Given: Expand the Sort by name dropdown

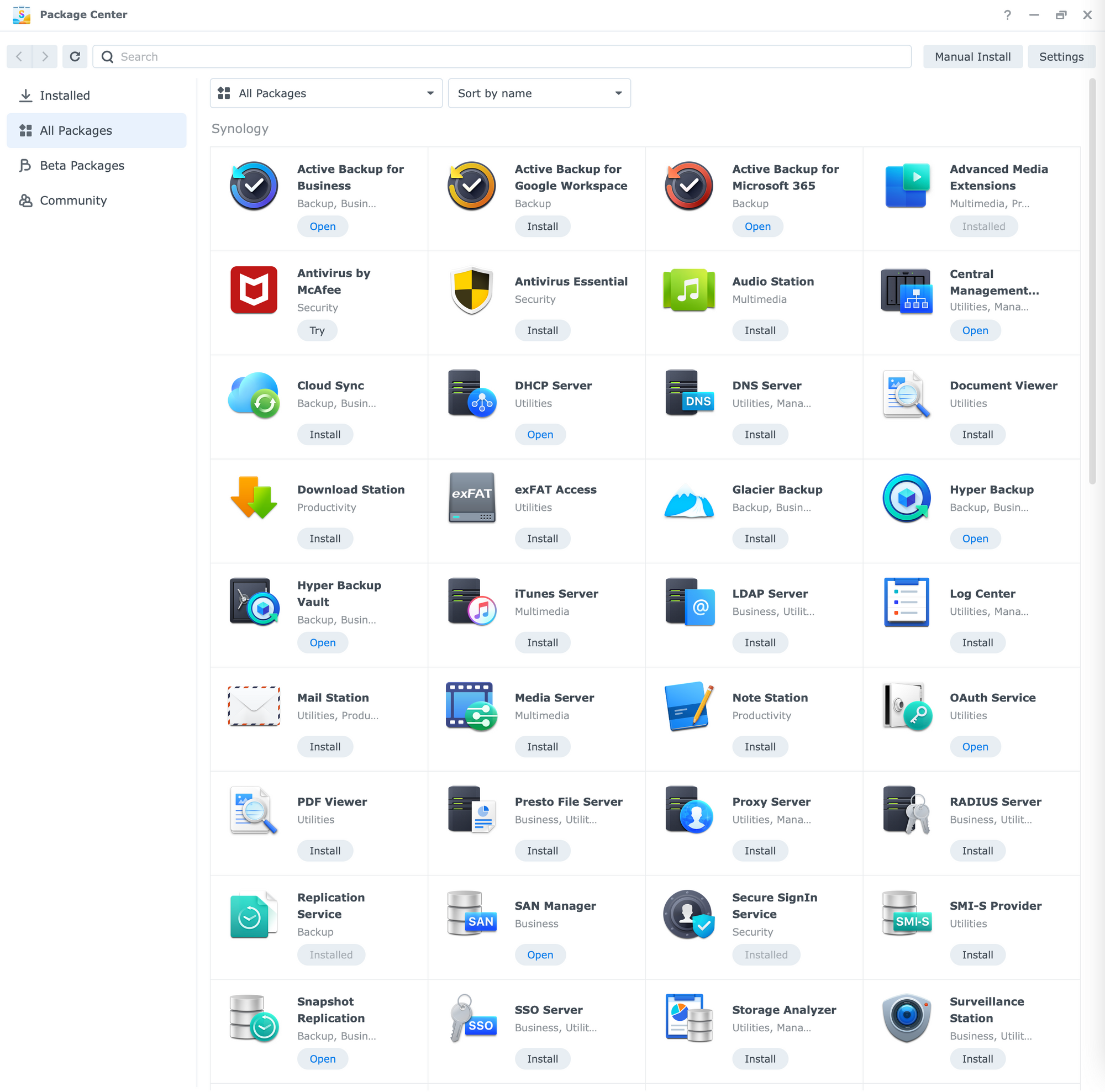Looking at the screenshot, I should (x=539, y=93).
